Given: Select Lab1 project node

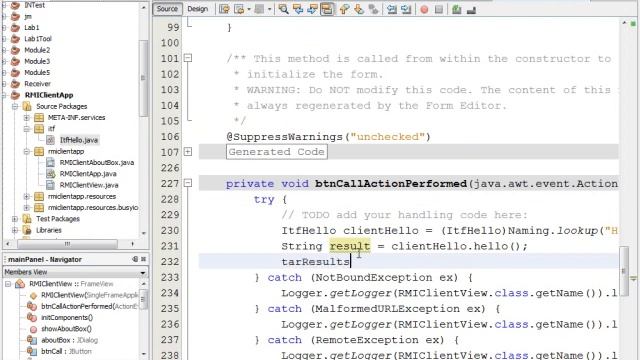Looking at the screenshot, I should (x=31, y=27).
